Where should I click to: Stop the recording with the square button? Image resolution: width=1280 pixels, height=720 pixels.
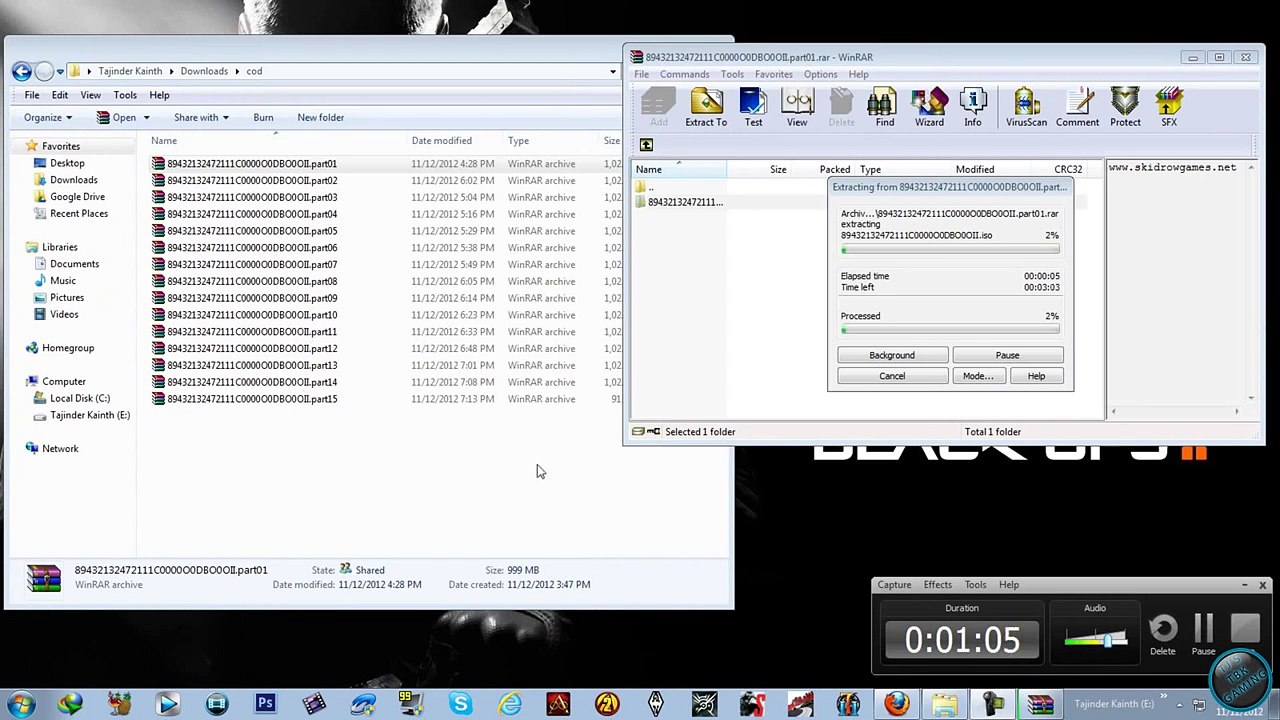coord(1246,629)
